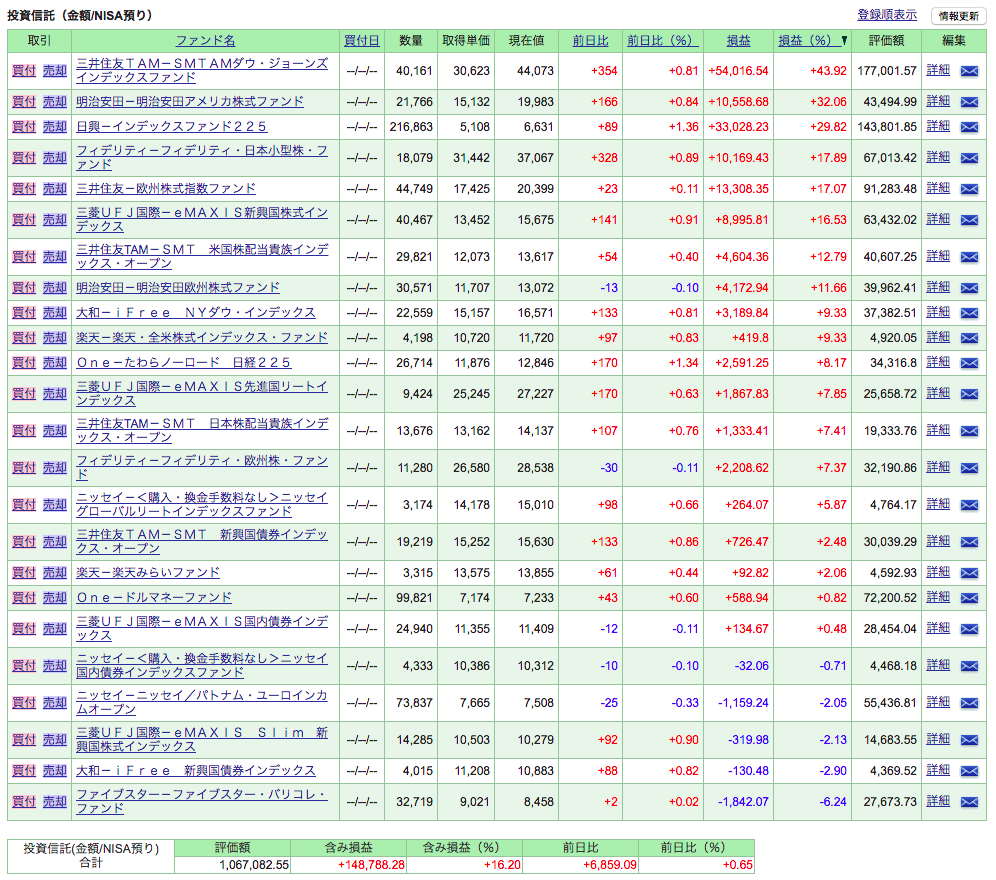The height and width of the screenshot is (880, 996).
Task: Click mail icon for ニッセイ国内債券インデックス row
Action: tap(969, 667)
